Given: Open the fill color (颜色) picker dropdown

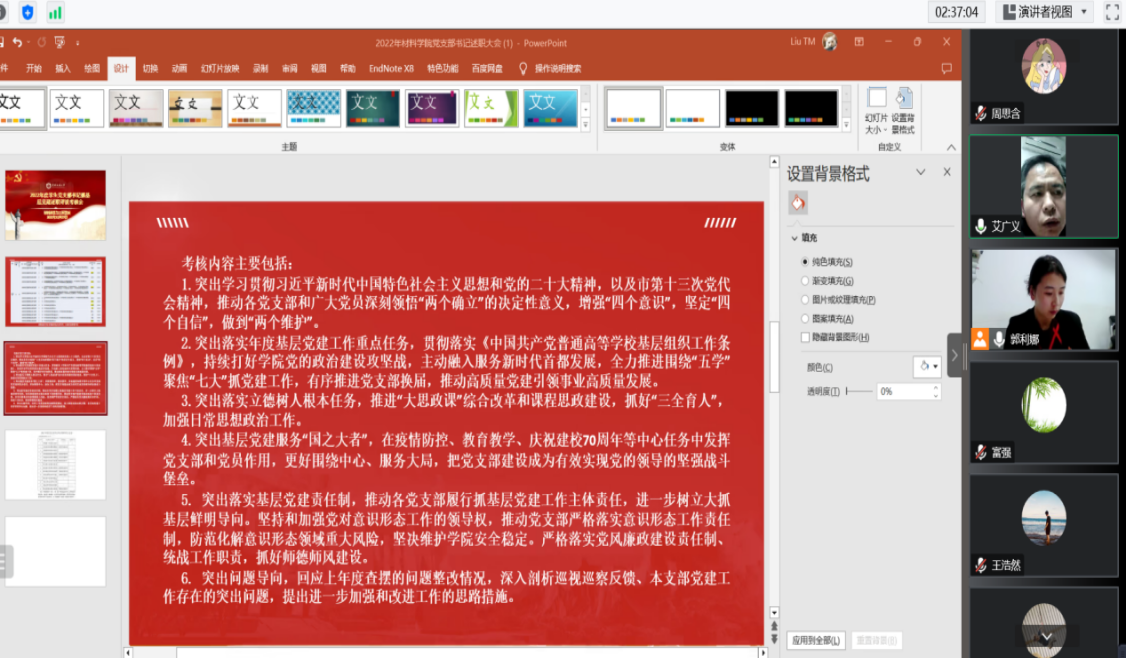Looking at the screenshot, I should click(928, 367).
